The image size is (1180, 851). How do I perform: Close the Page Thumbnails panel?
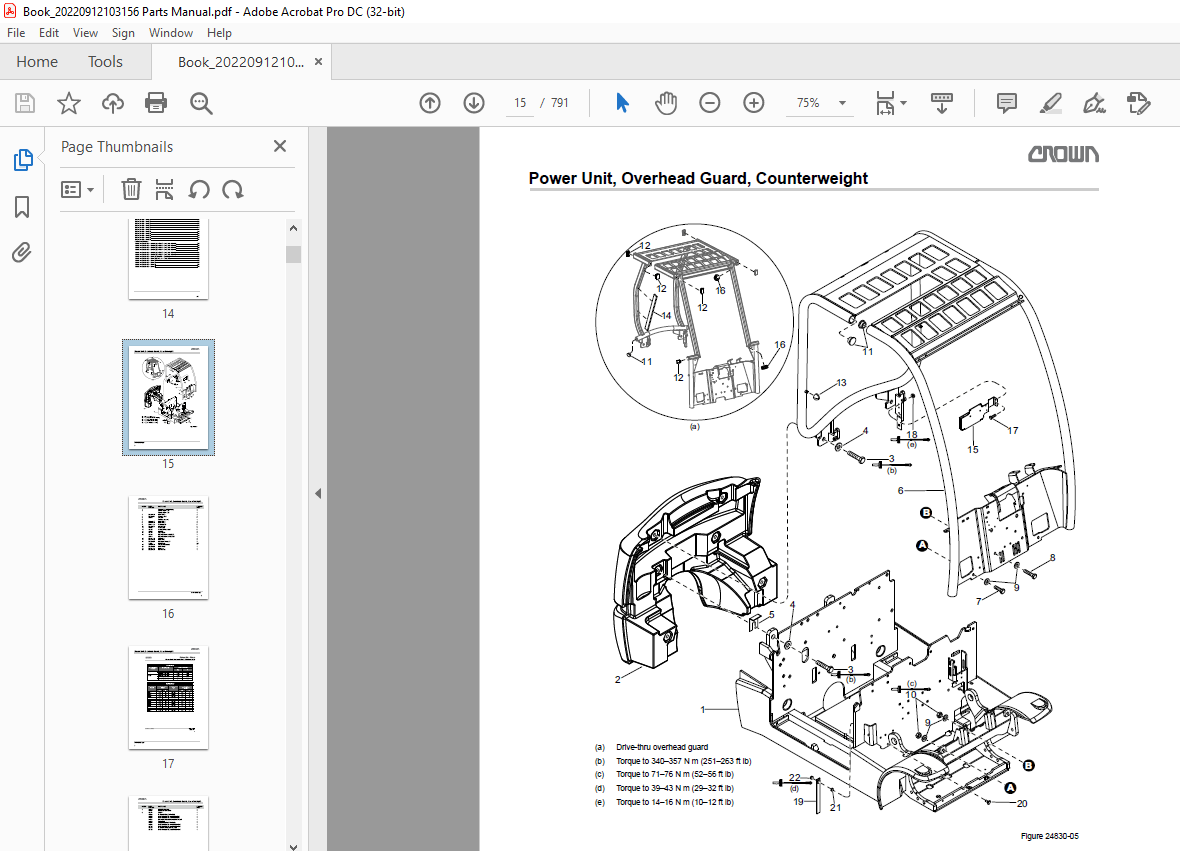280,146
